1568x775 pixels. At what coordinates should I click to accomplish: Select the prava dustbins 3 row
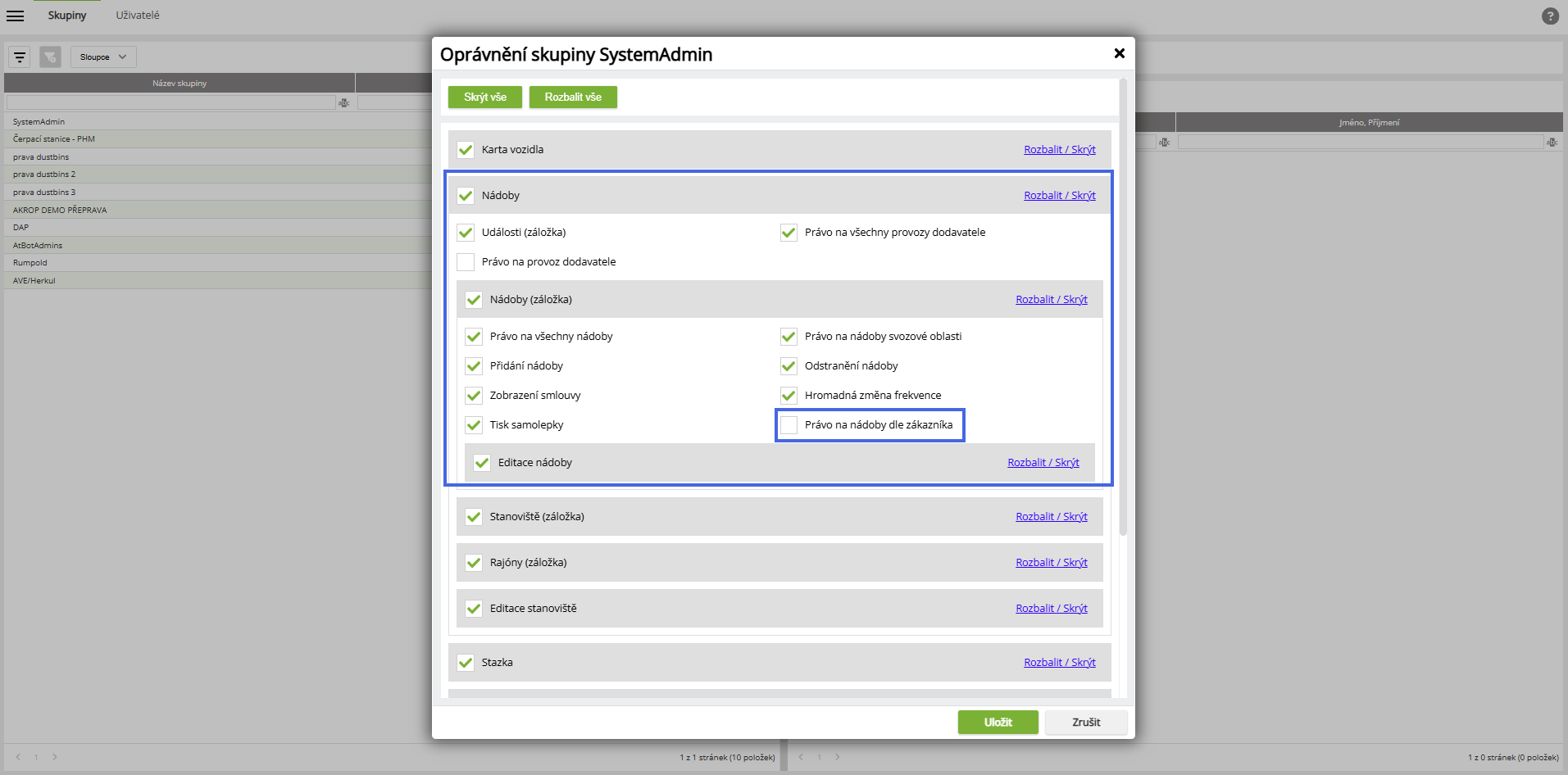pos(218,193)
